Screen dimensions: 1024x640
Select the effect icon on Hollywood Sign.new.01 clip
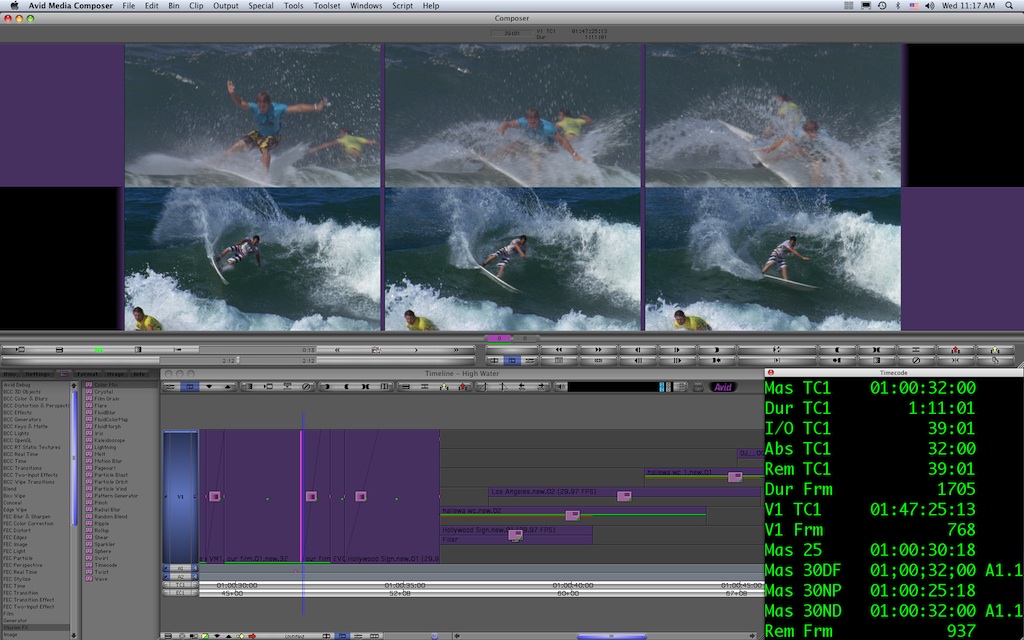(515, 535)
